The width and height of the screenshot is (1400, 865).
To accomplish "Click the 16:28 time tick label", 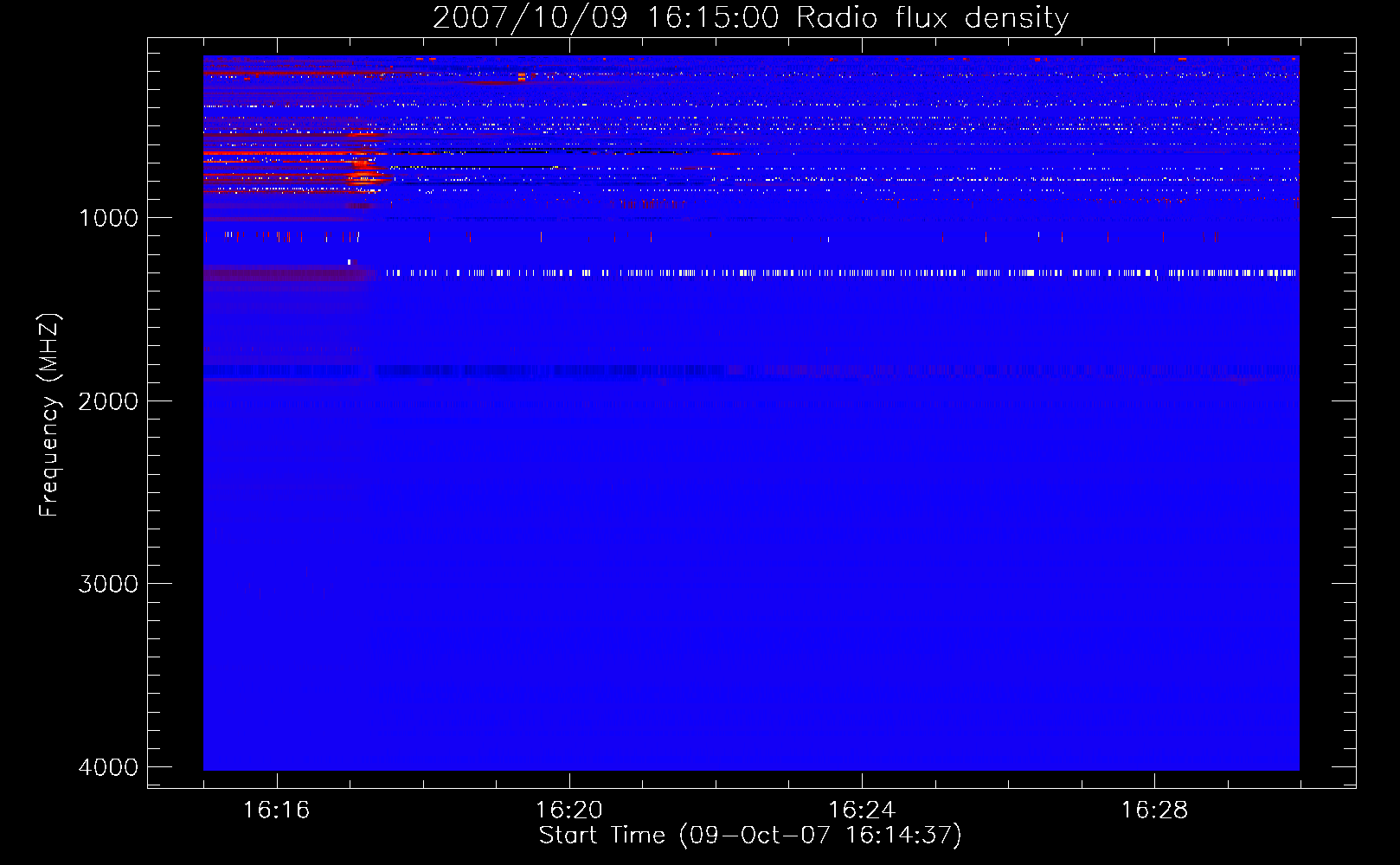I will point(1154,810).
